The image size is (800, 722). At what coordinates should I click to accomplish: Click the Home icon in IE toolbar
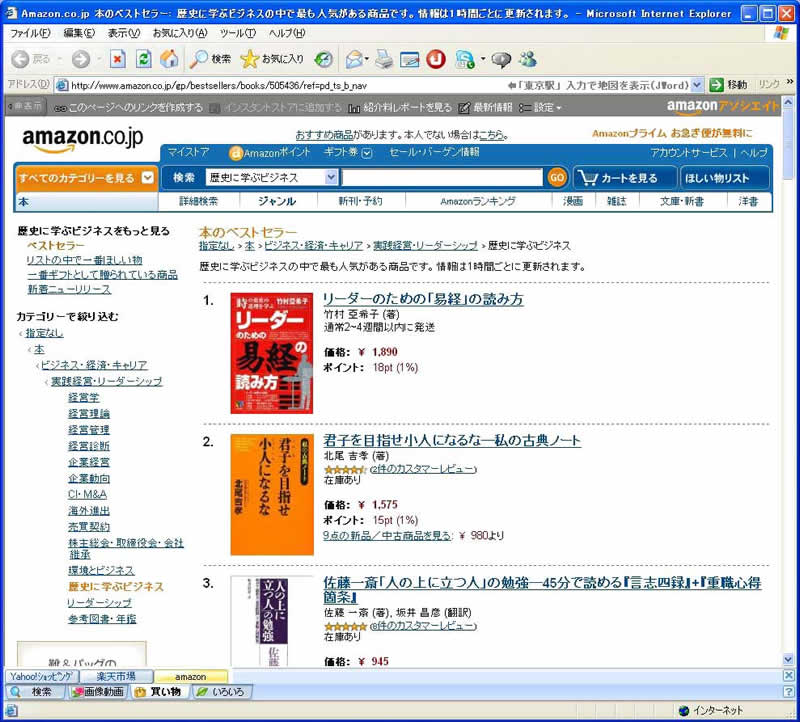coord(169,59)
